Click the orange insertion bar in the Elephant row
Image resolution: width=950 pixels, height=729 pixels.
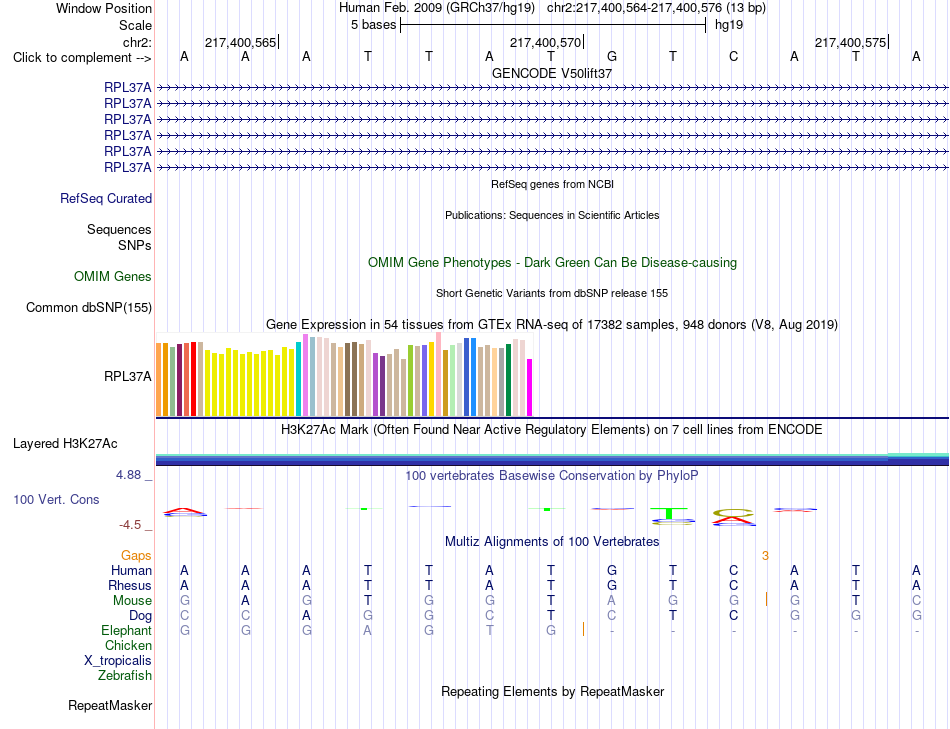[x=583, y=629]
